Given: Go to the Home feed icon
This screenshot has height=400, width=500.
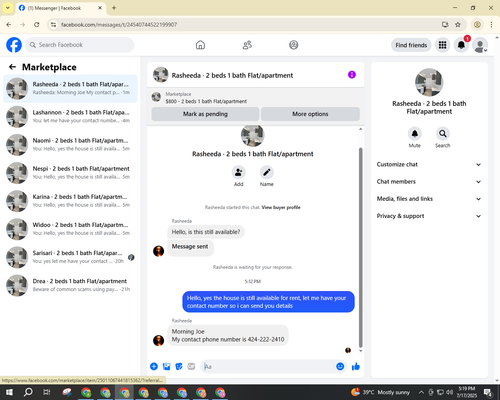Looking at the screenshot, I should (200, 45).
